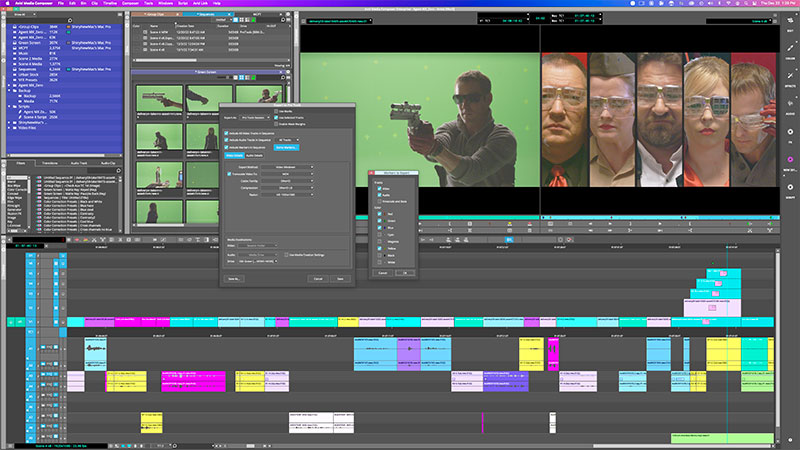Uncheck Include Markers in Sequence
The width and height of the screenshot is (800, 450).
[x=227, y=147]
